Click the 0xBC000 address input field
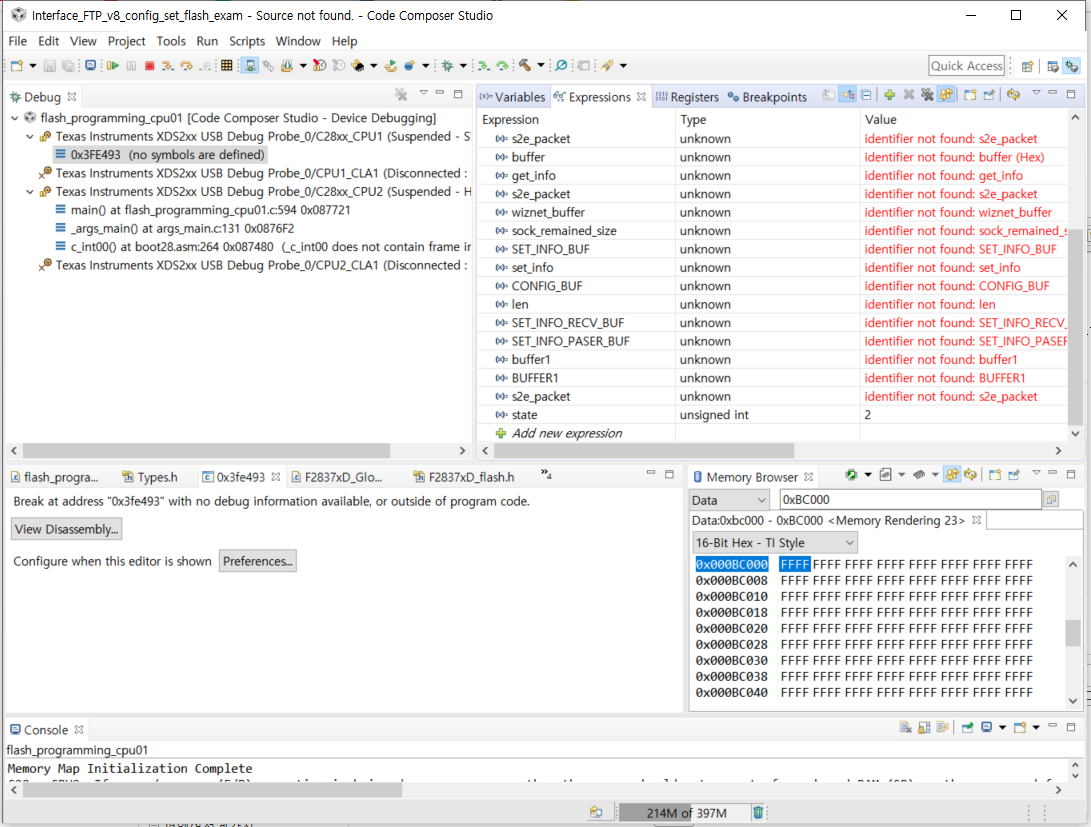 coord(910,499)
